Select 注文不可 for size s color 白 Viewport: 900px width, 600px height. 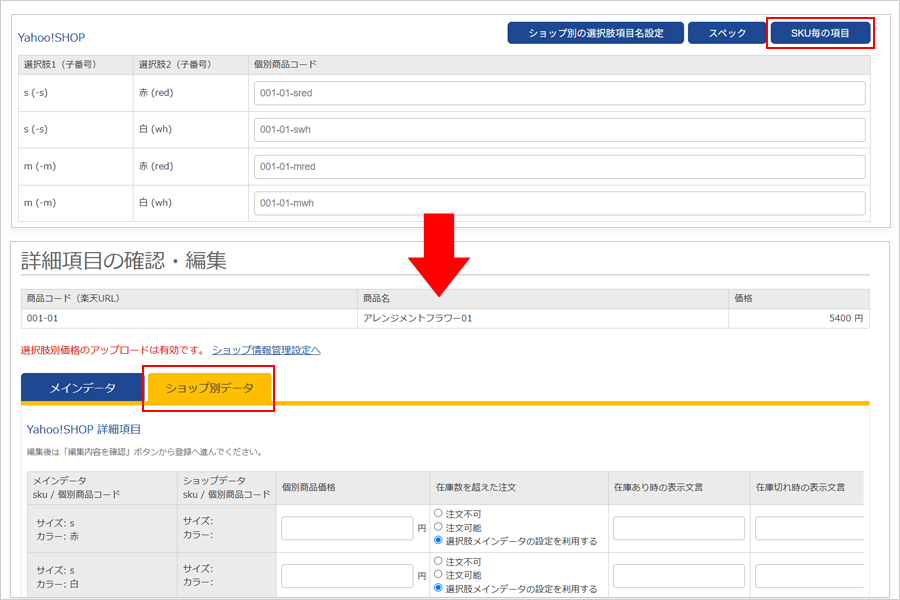click(439, 561)
